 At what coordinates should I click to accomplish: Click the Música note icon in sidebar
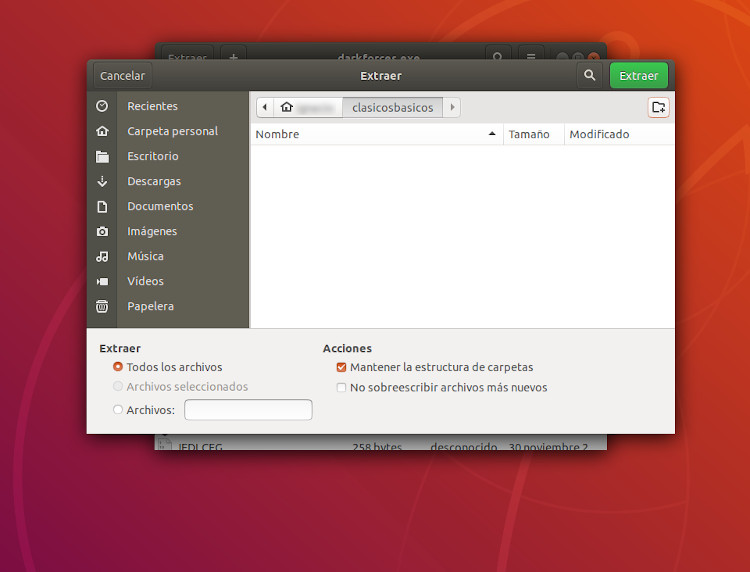coord(102,256)
